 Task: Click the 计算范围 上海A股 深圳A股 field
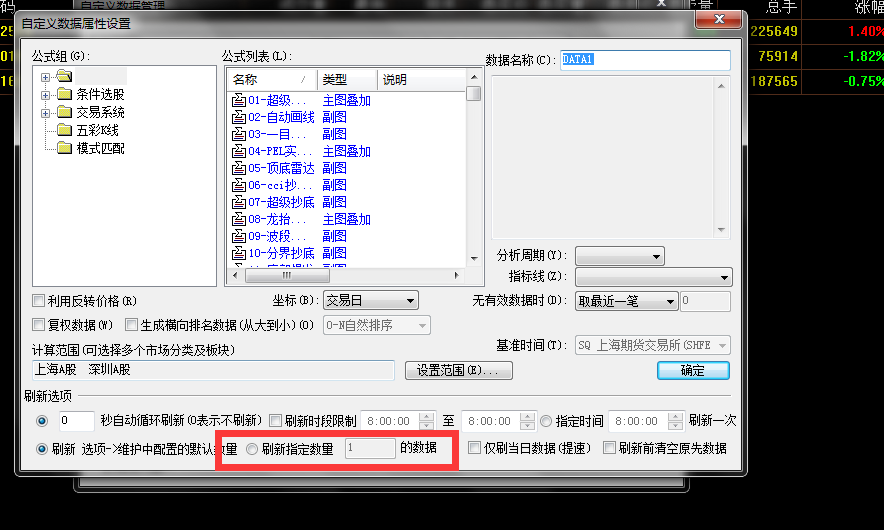(213, 370)
